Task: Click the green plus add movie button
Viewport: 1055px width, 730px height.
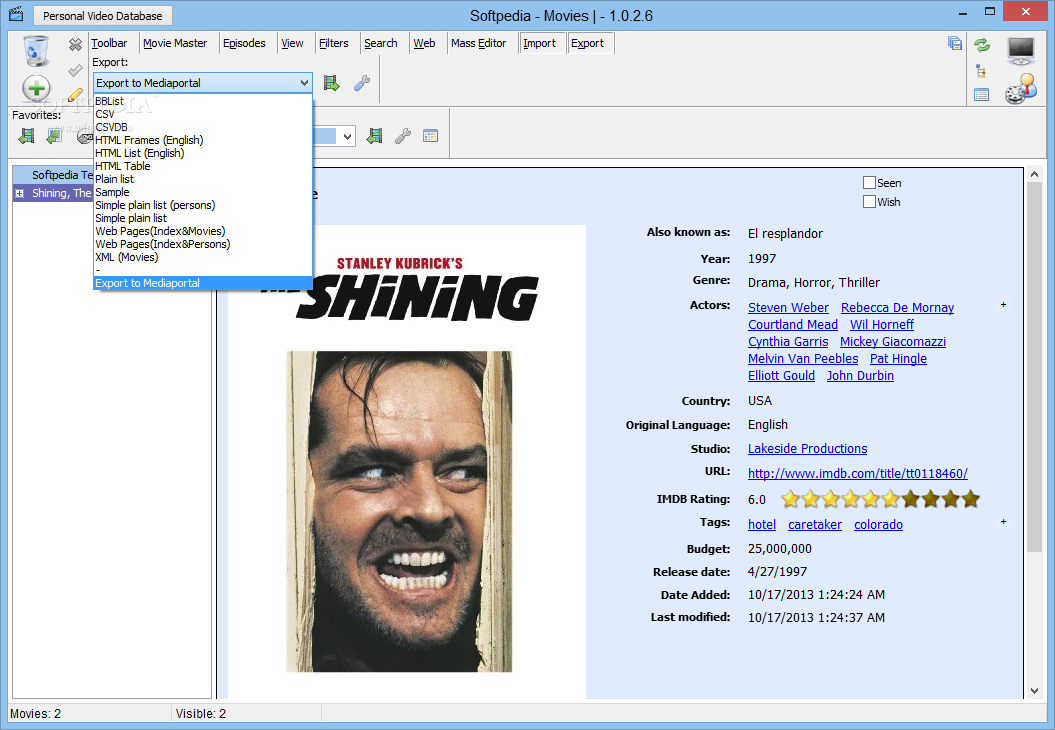Action: 36,88
